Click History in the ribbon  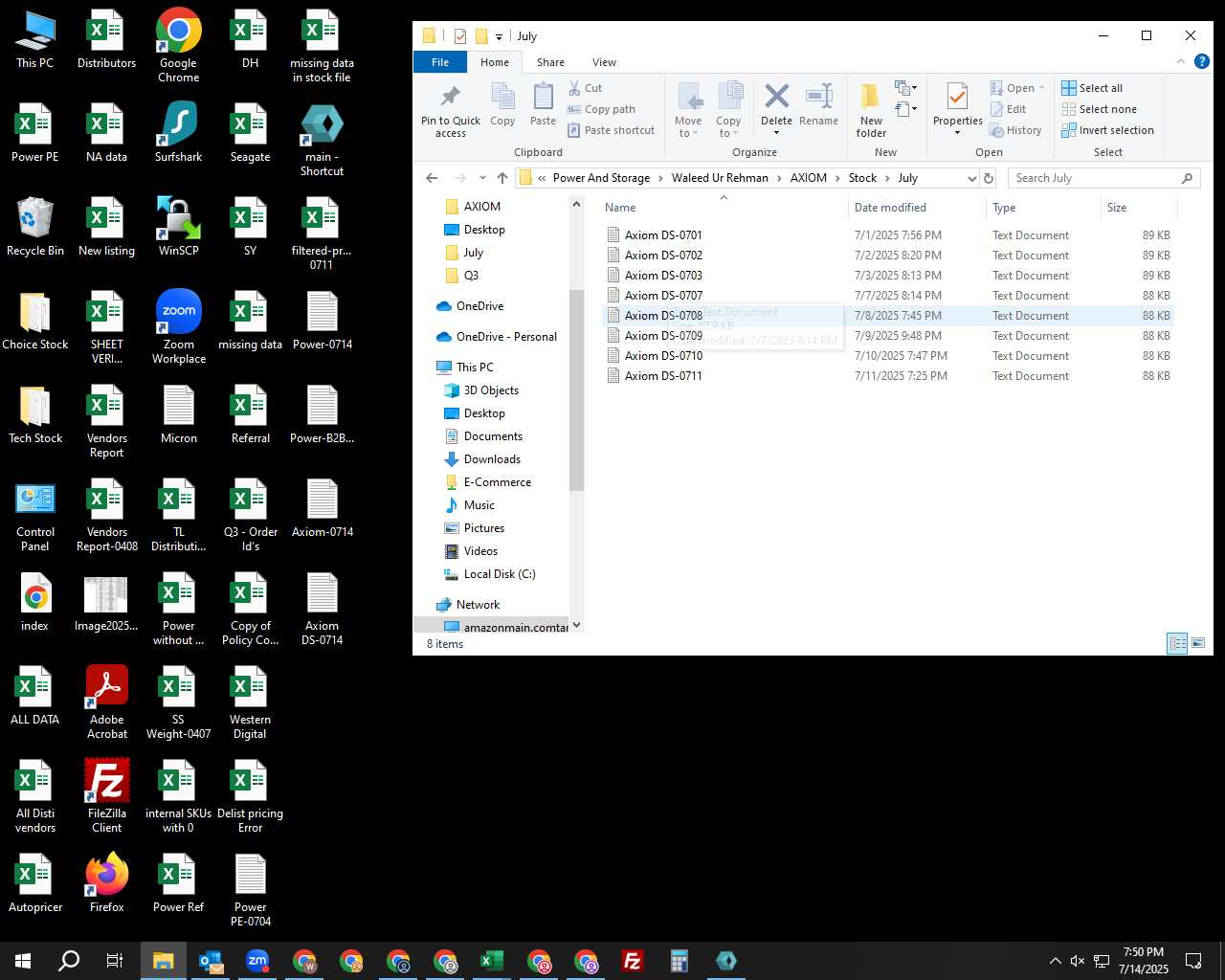click(1015, 130)
